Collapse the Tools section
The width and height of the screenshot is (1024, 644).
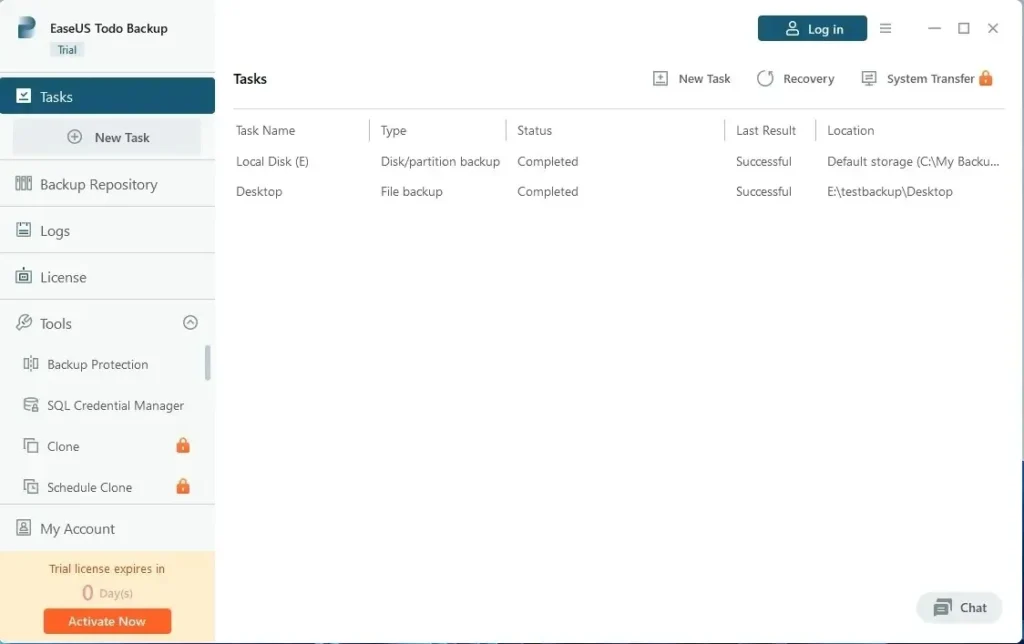coord(189,323)
